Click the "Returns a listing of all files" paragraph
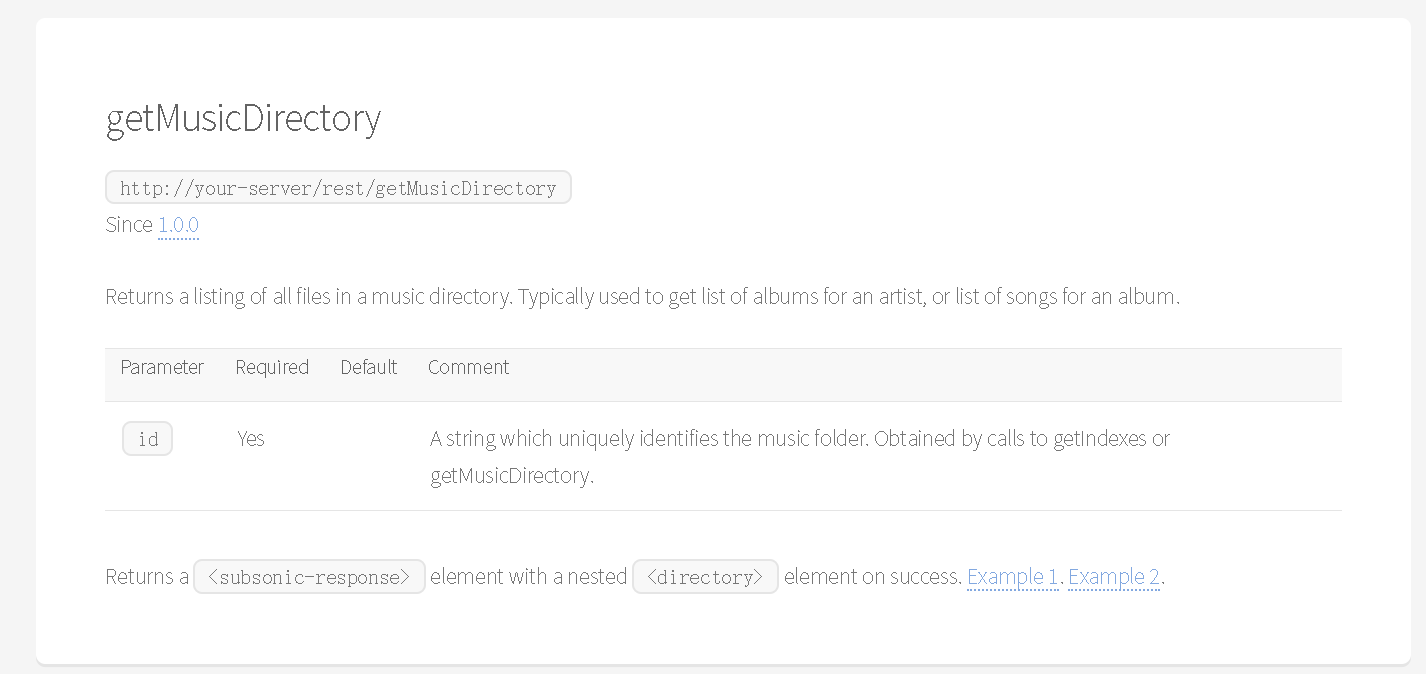This screenshot has width=1426, height=674. tap(643, 297)
